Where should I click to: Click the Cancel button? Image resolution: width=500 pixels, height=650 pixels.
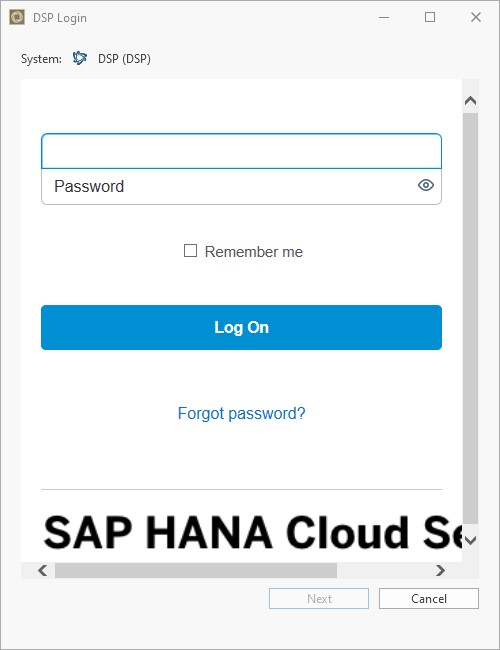(x=429, y=599)
